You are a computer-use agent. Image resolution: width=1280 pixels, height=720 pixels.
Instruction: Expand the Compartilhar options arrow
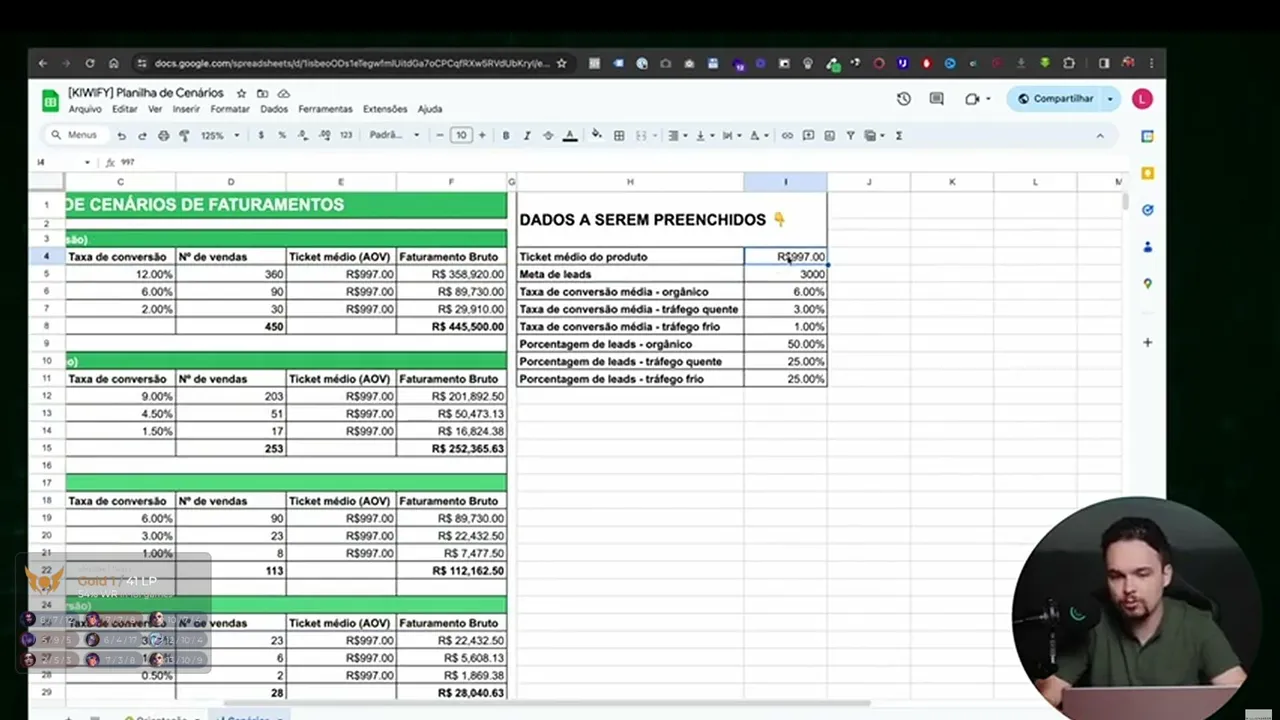(1110, 99)
